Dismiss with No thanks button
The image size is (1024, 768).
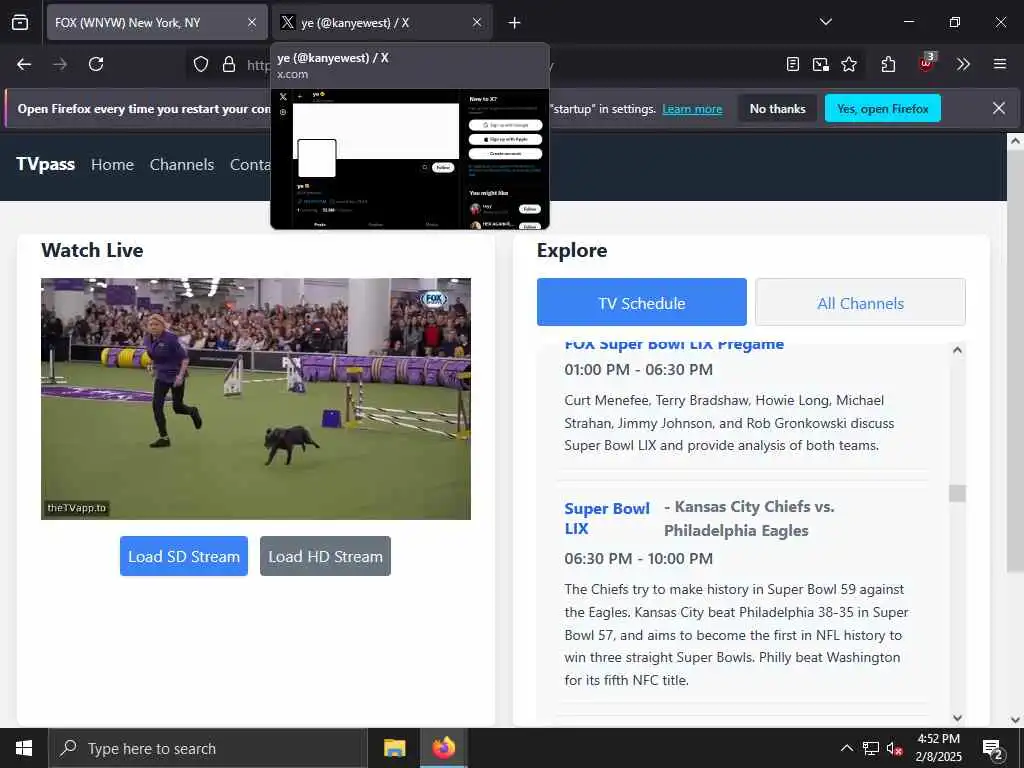point(777,109)
